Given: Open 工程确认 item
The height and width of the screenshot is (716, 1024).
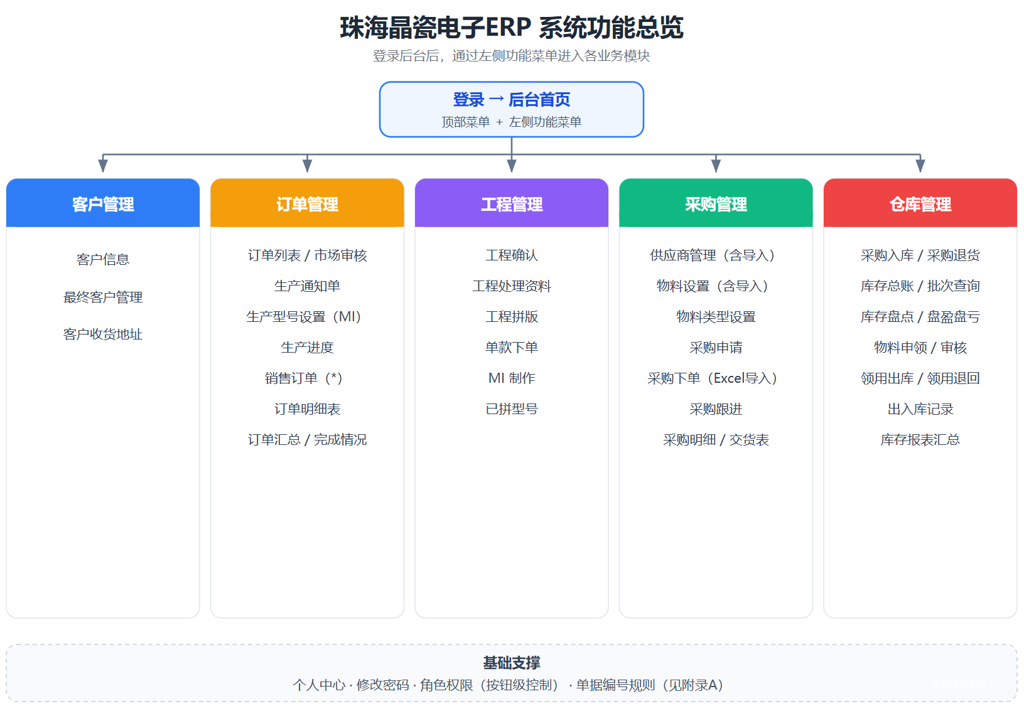Looking at the screenshot, I should 511,255.
